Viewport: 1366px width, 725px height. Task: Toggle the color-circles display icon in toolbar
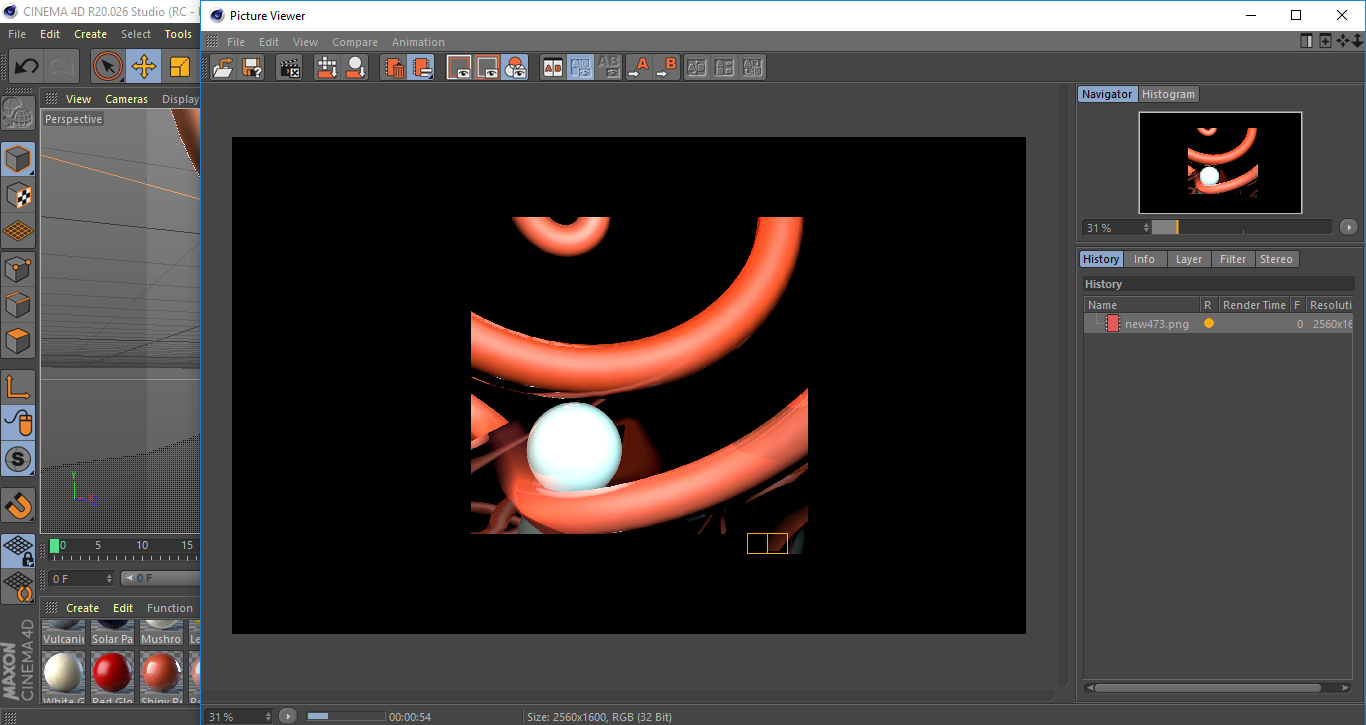(515, 68)
